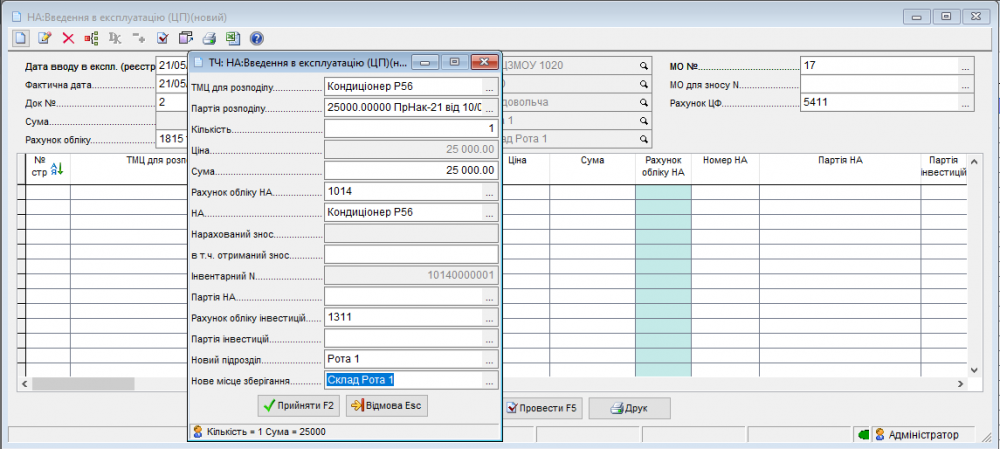Open lookup for ТМЦ для розподілу field
The height and width of the screenshot is (449, 1000).
(489, 87)
